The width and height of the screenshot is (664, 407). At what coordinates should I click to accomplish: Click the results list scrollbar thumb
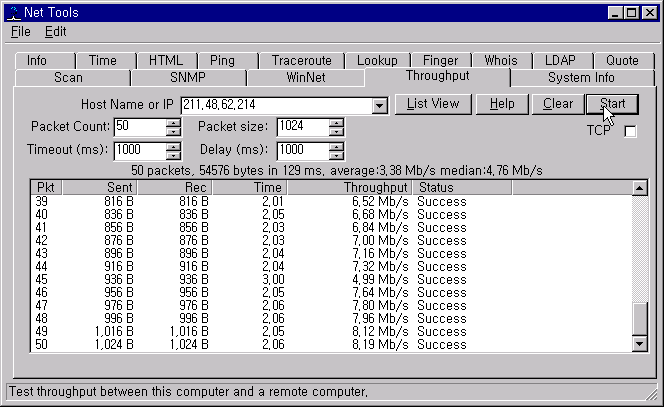(x=639, y=319)
